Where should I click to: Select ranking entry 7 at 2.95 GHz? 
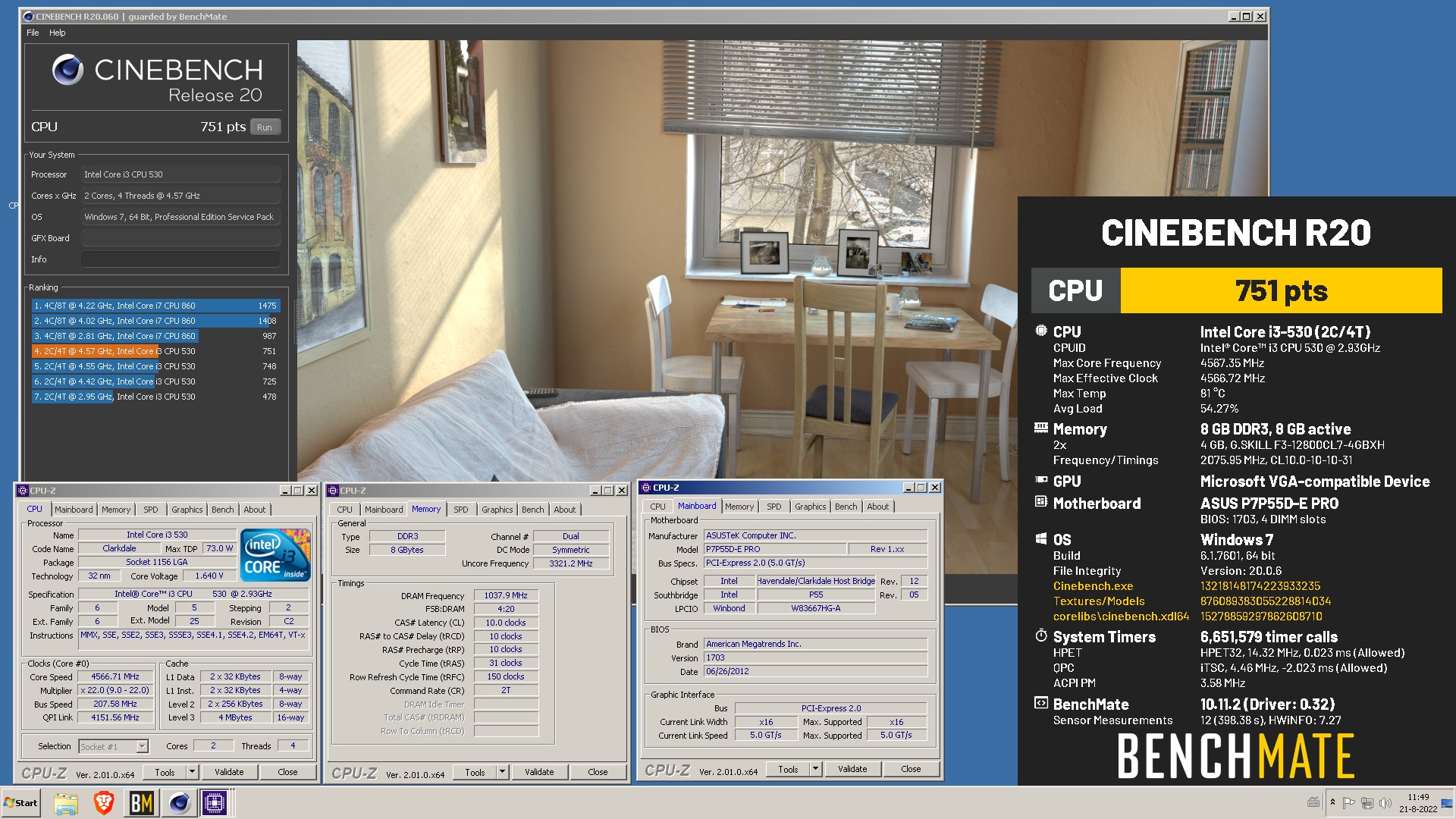[x=155, y=397]
